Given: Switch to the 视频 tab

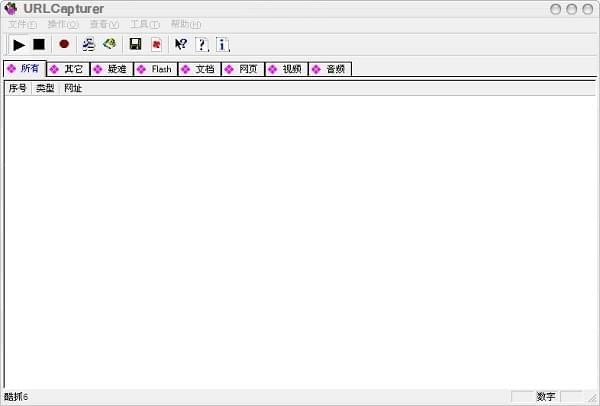Looking at the screenshot, I should 287,69.
